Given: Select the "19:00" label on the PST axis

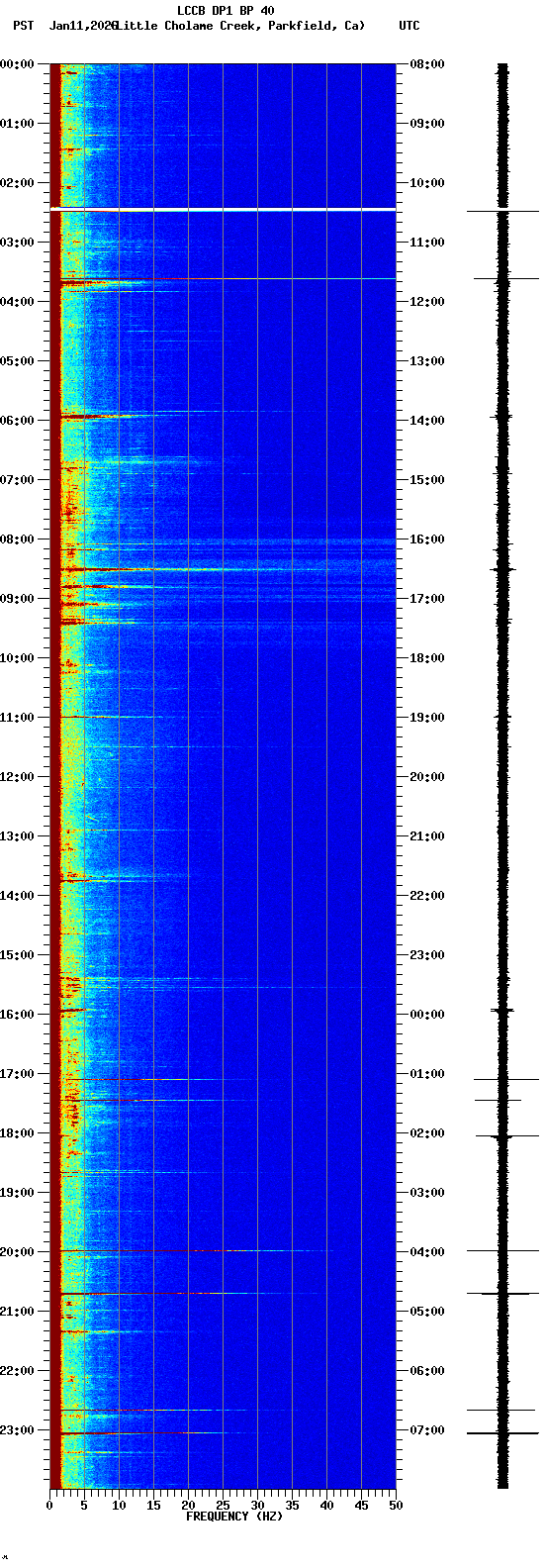Looking at the screenshot, I should coord(17,1193).
